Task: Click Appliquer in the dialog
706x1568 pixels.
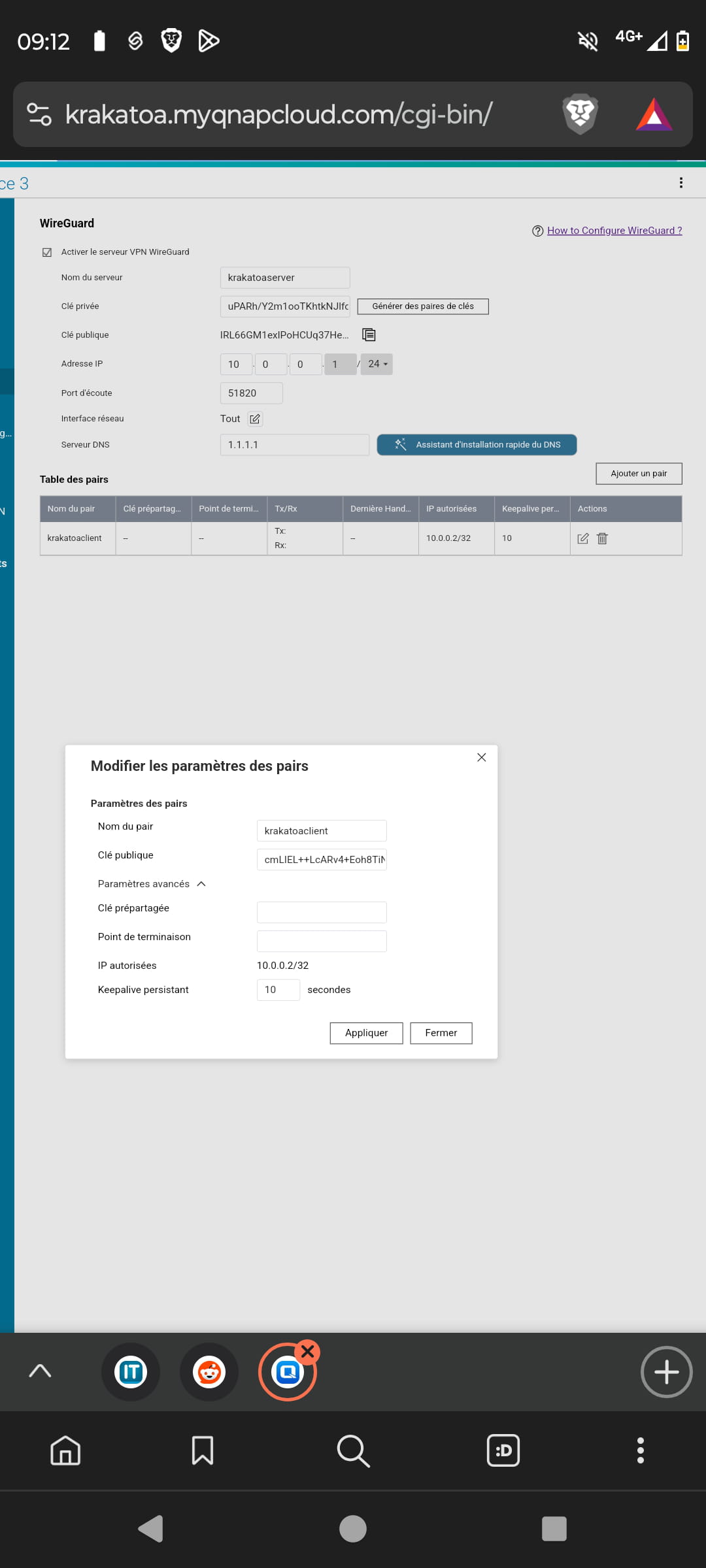Action: click(x=366, y=1033)
